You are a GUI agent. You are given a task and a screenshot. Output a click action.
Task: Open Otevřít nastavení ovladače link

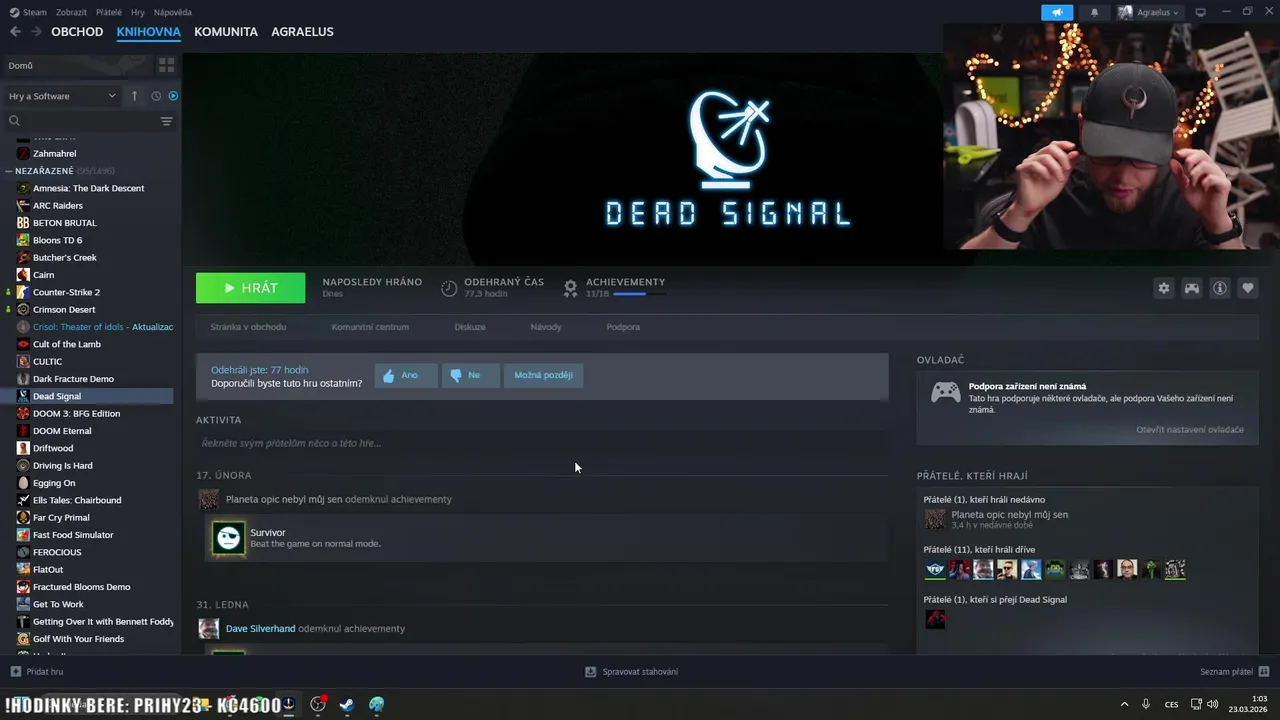(x=1190, y=429)
